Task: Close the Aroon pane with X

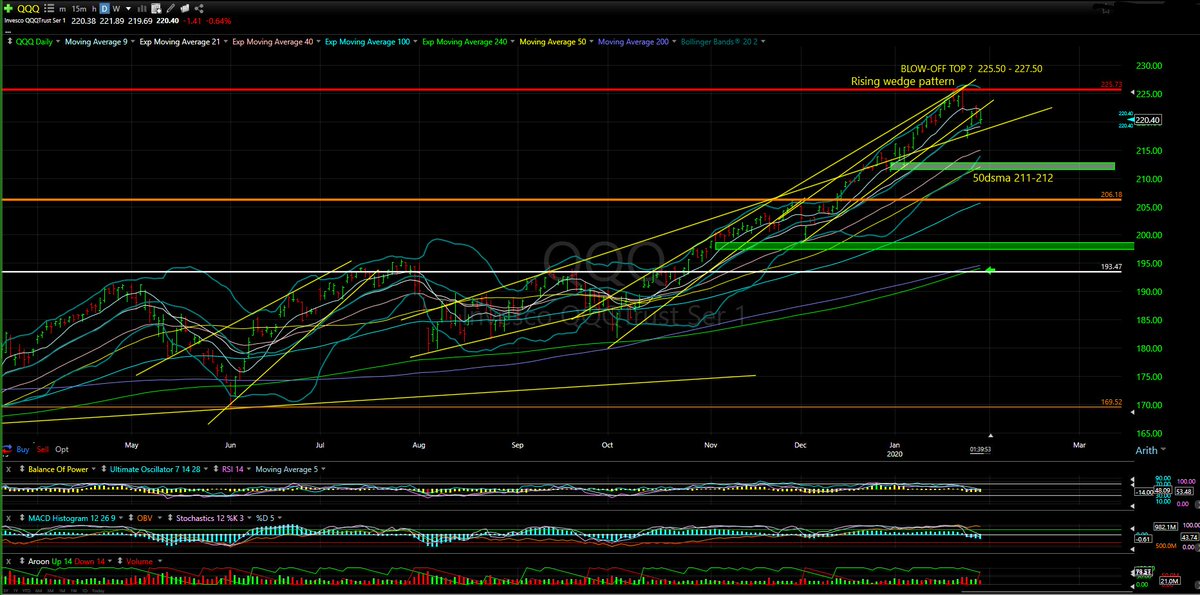Action: [x=8, y=562]
